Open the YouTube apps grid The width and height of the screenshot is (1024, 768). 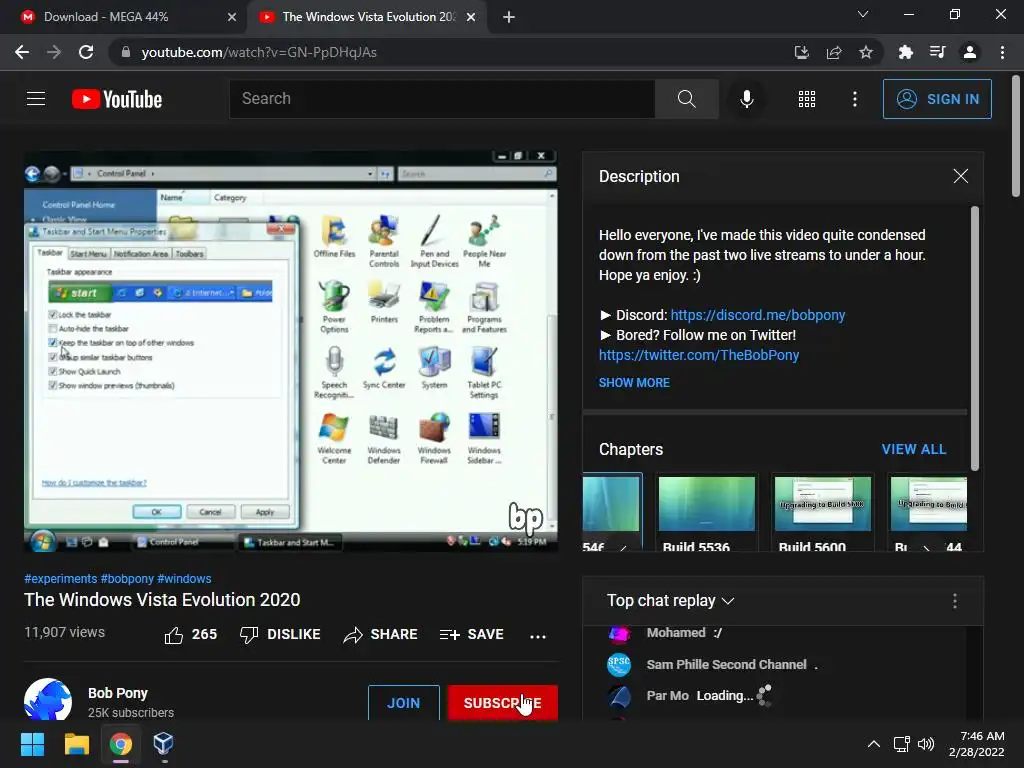click(x=807, y=99)
